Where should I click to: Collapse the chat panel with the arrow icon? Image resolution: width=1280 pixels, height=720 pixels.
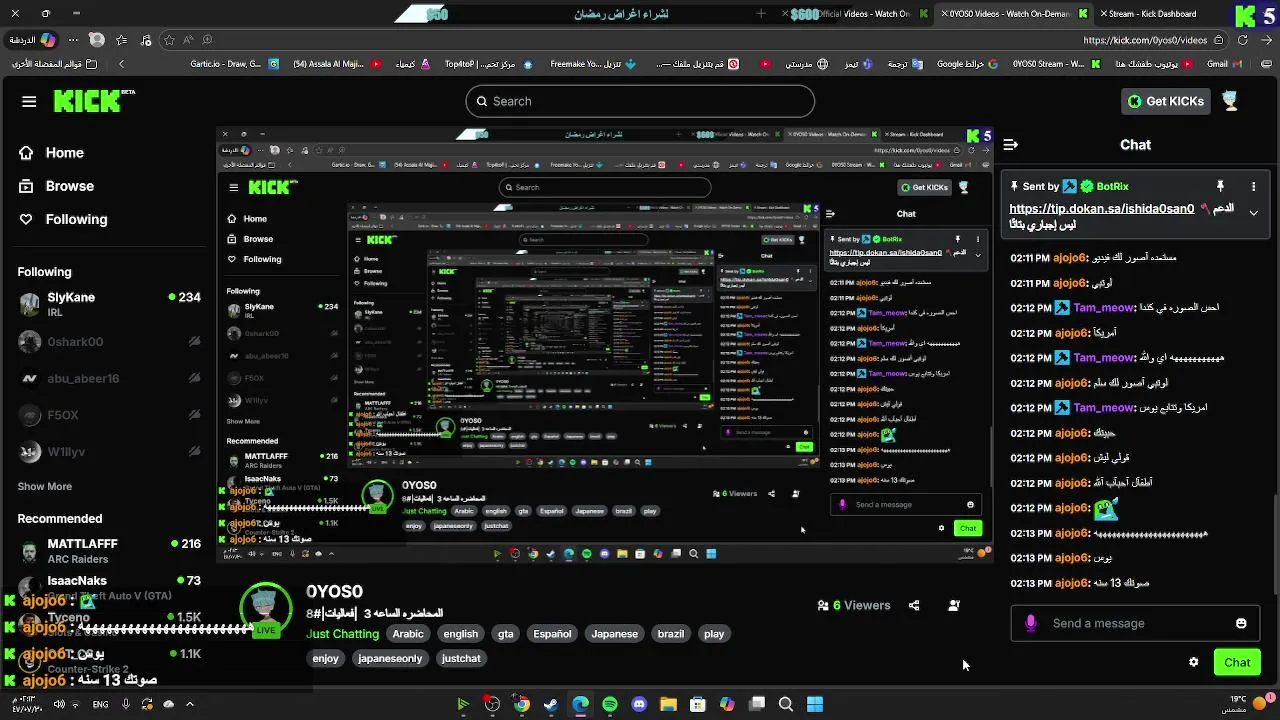pyautogui.click(x=1010, y=145)
